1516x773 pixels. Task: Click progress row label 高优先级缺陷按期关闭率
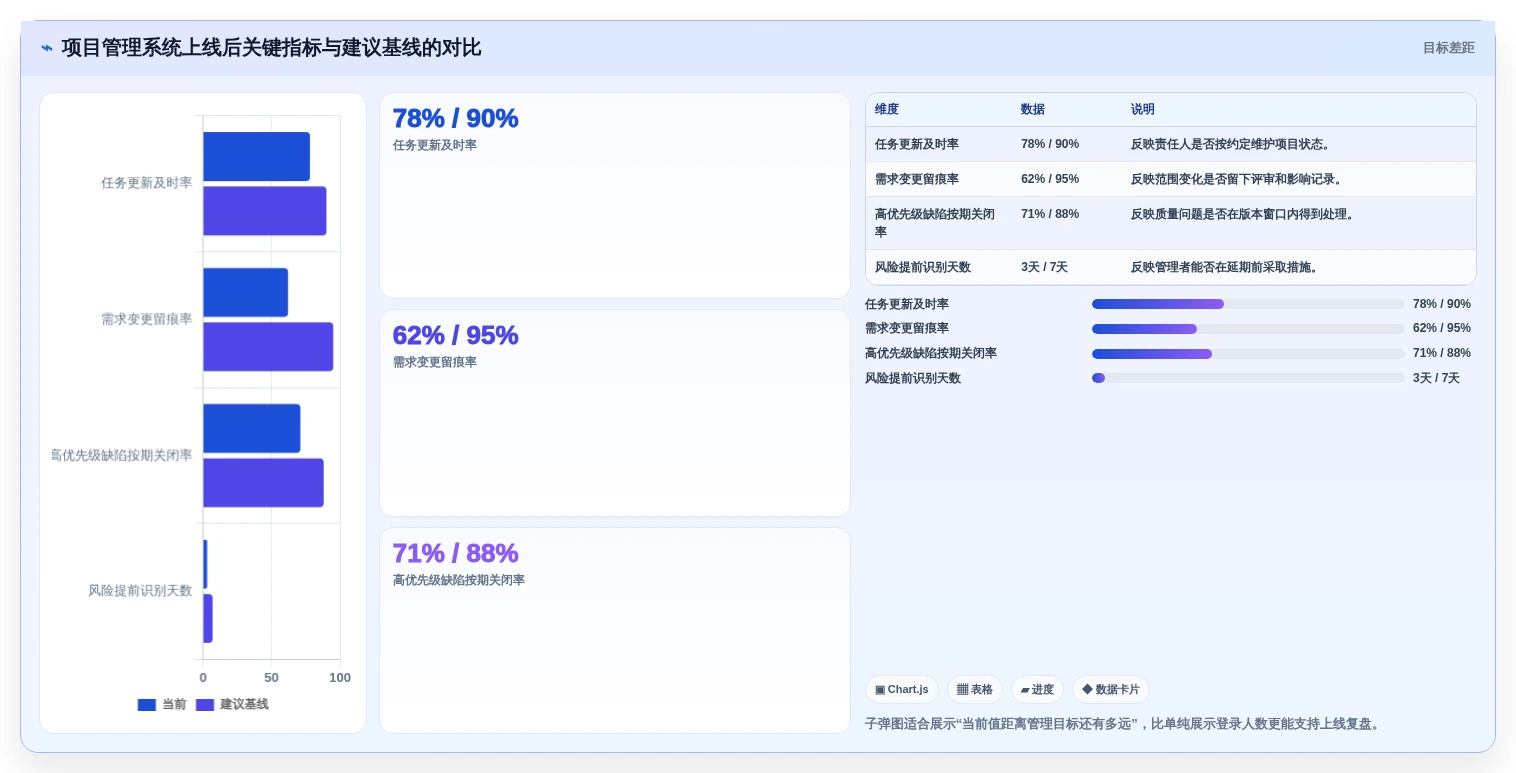coord(931,353)
